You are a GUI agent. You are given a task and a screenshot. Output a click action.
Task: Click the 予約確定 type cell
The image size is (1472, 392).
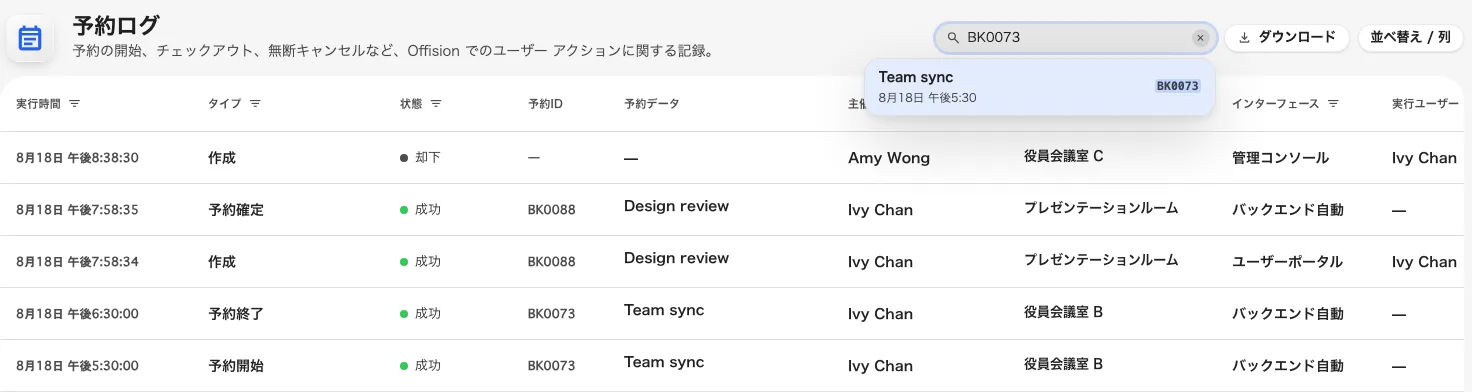[x=236, y=210]
